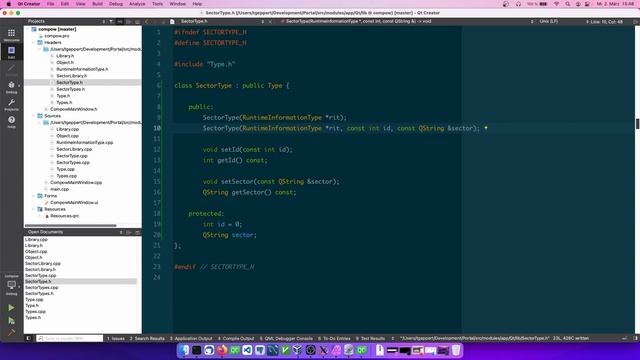Open RuntimeInformationType.h in project tree
640x360 pixels.
pyautogui.click(x=82, y=69)
